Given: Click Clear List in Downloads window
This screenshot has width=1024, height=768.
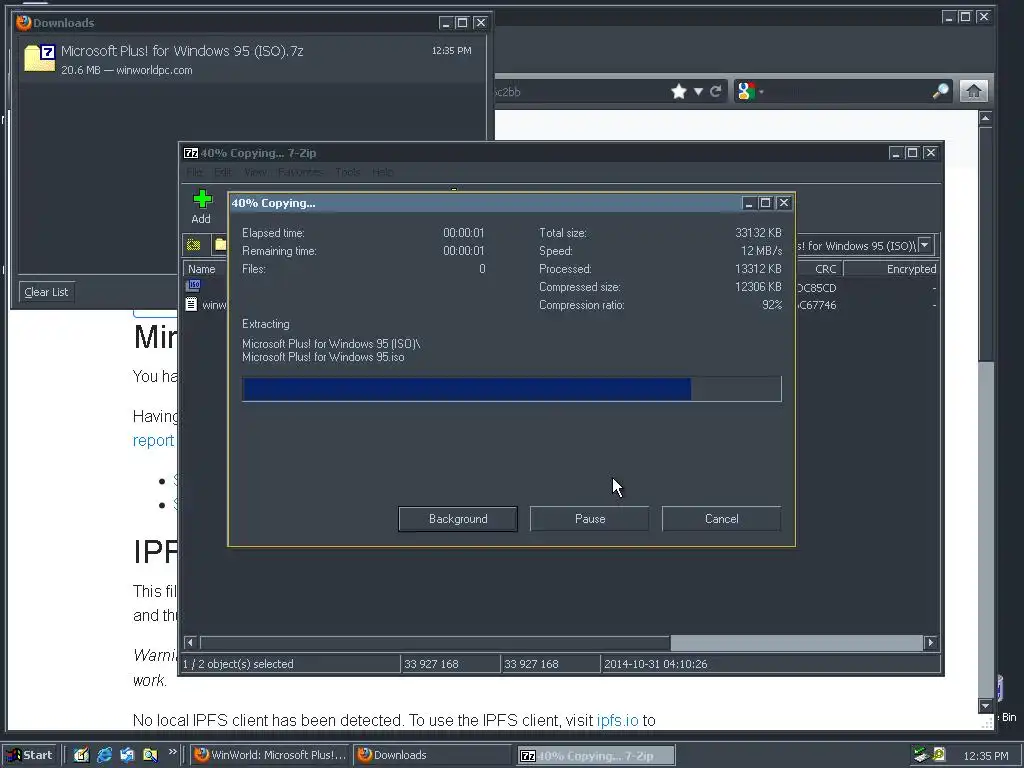Looking at the screenshot, I should tap(46, 292).
